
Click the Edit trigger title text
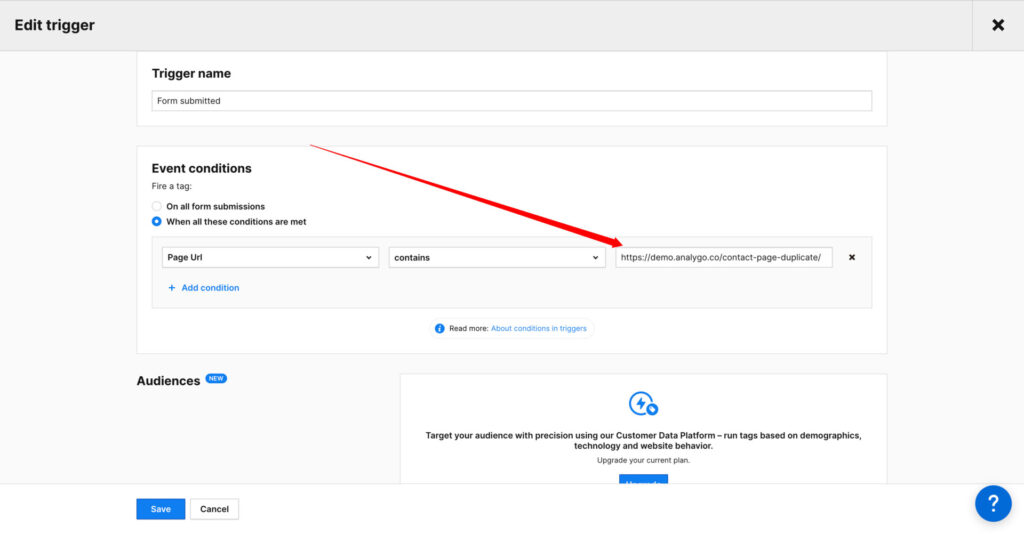pyautogui.click(x=55, y=25)
